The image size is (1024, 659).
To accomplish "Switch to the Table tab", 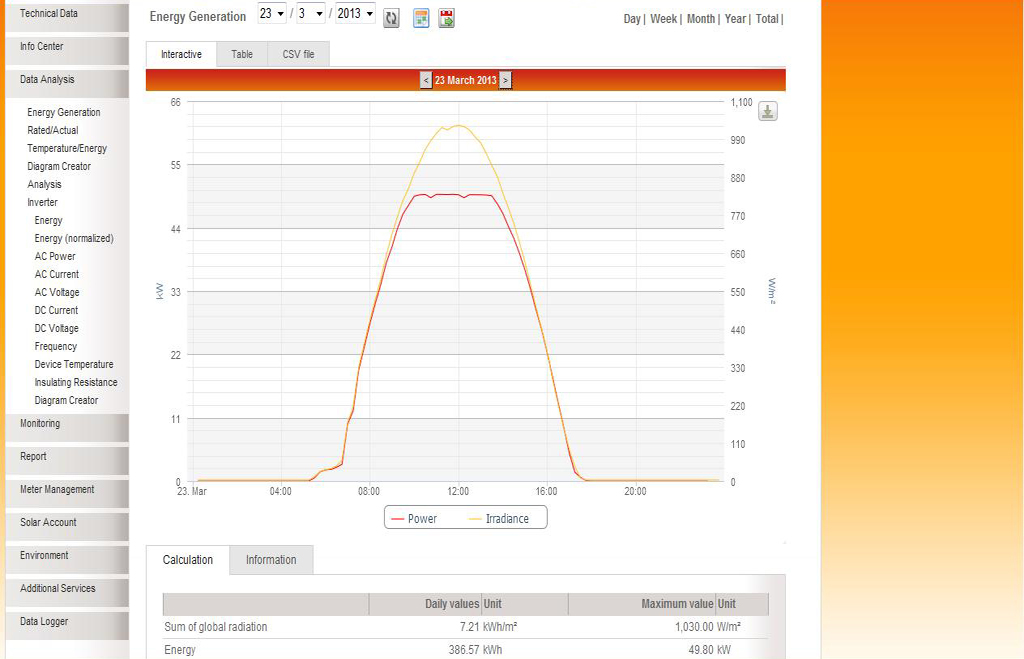I will pos(242,55).
